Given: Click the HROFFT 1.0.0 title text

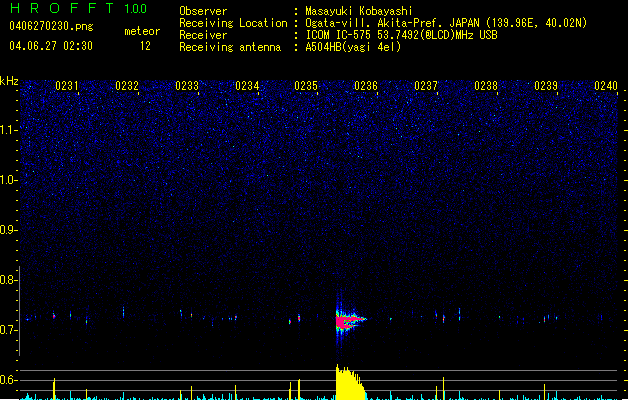Looking at the screenshot, I should click(x=79, y=8).
